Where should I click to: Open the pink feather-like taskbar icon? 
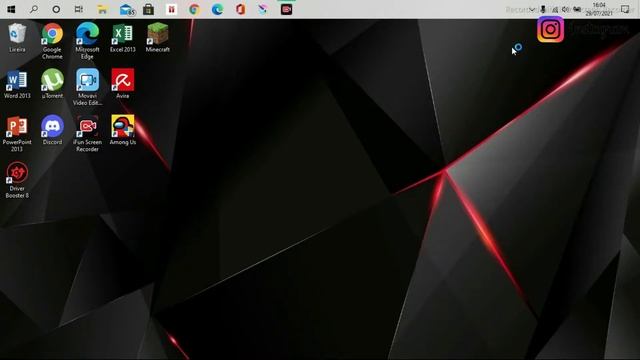coord(263,9)
